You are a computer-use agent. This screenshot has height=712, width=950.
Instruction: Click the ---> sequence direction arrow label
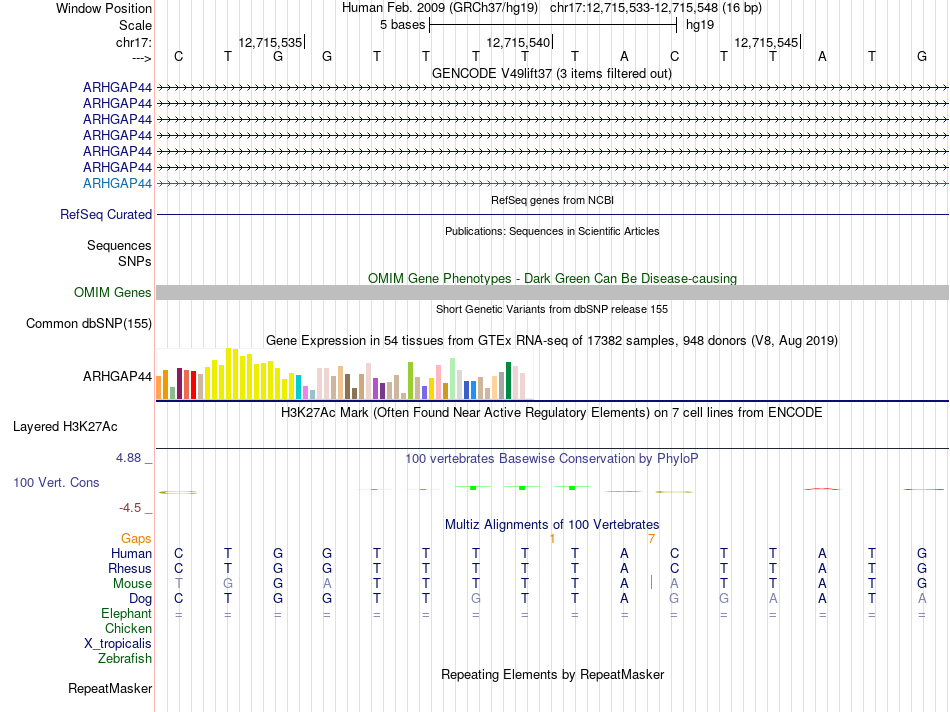[142, 58]
